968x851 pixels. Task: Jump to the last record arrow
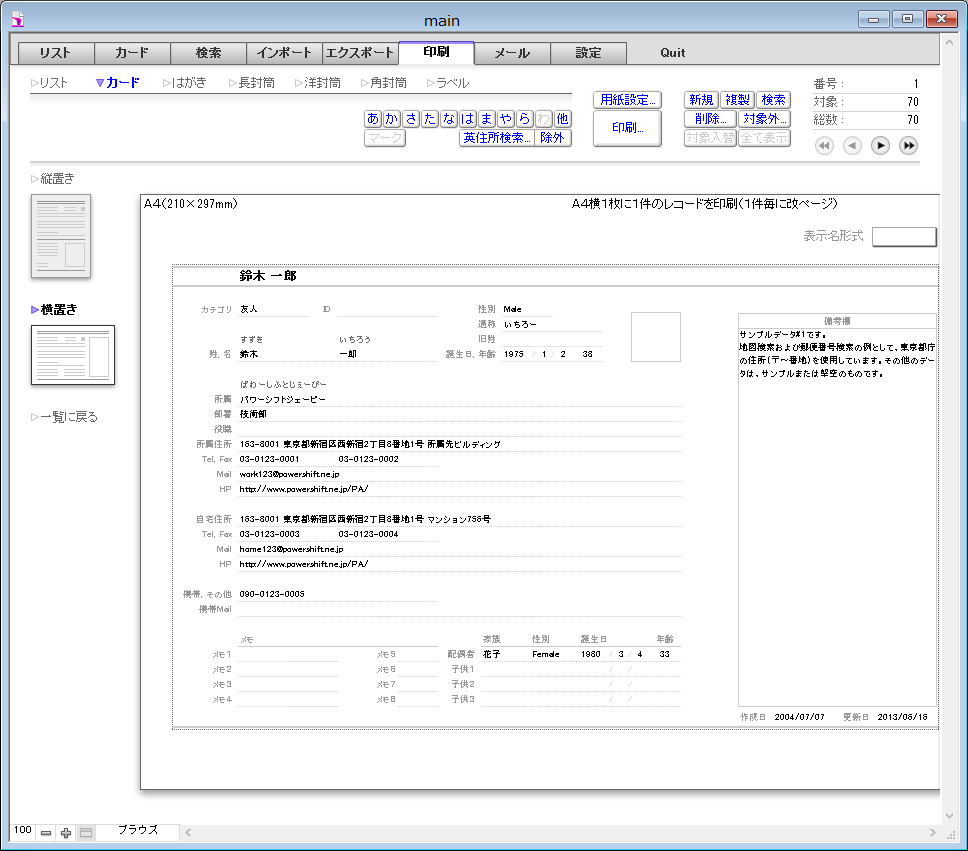point(908,146)
